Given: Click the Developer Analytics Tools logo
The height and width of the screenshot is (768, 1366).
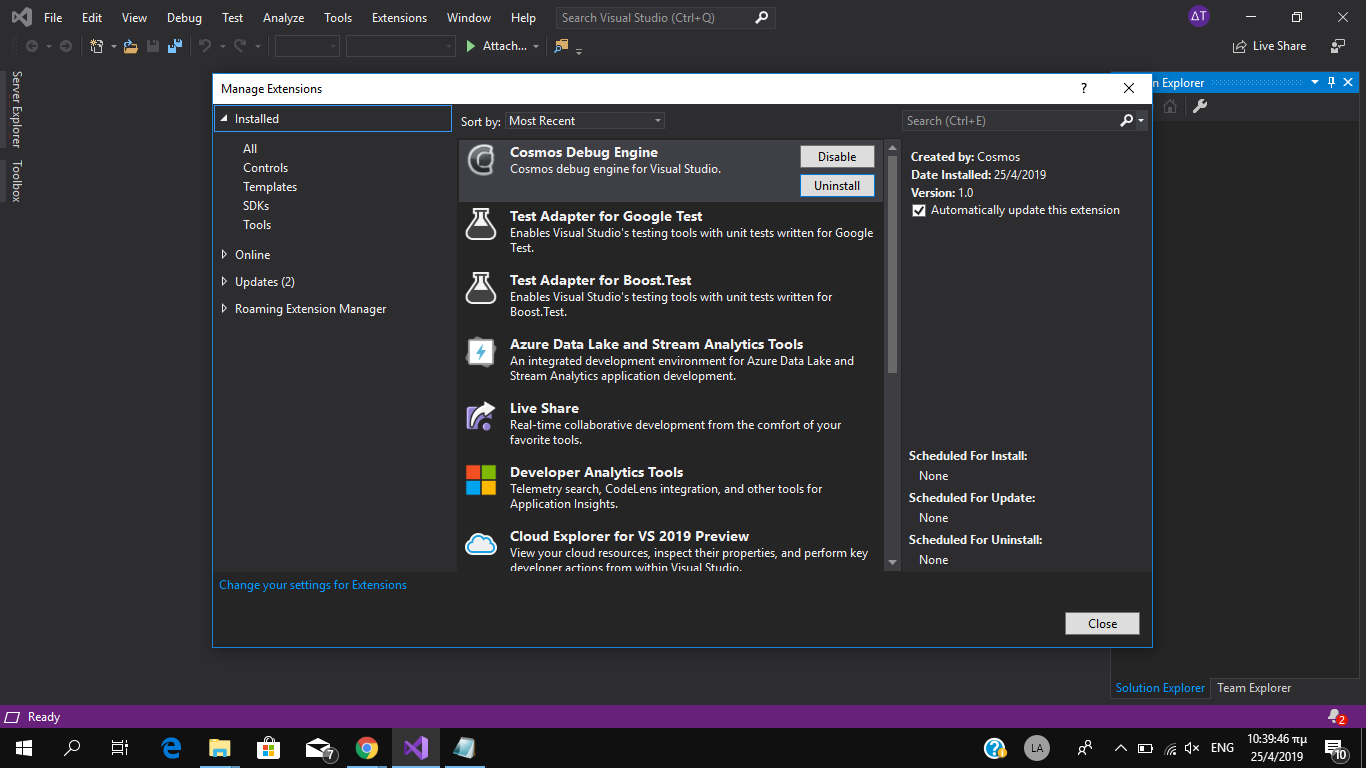Looking at the screenshot, I should coord(481,480).
